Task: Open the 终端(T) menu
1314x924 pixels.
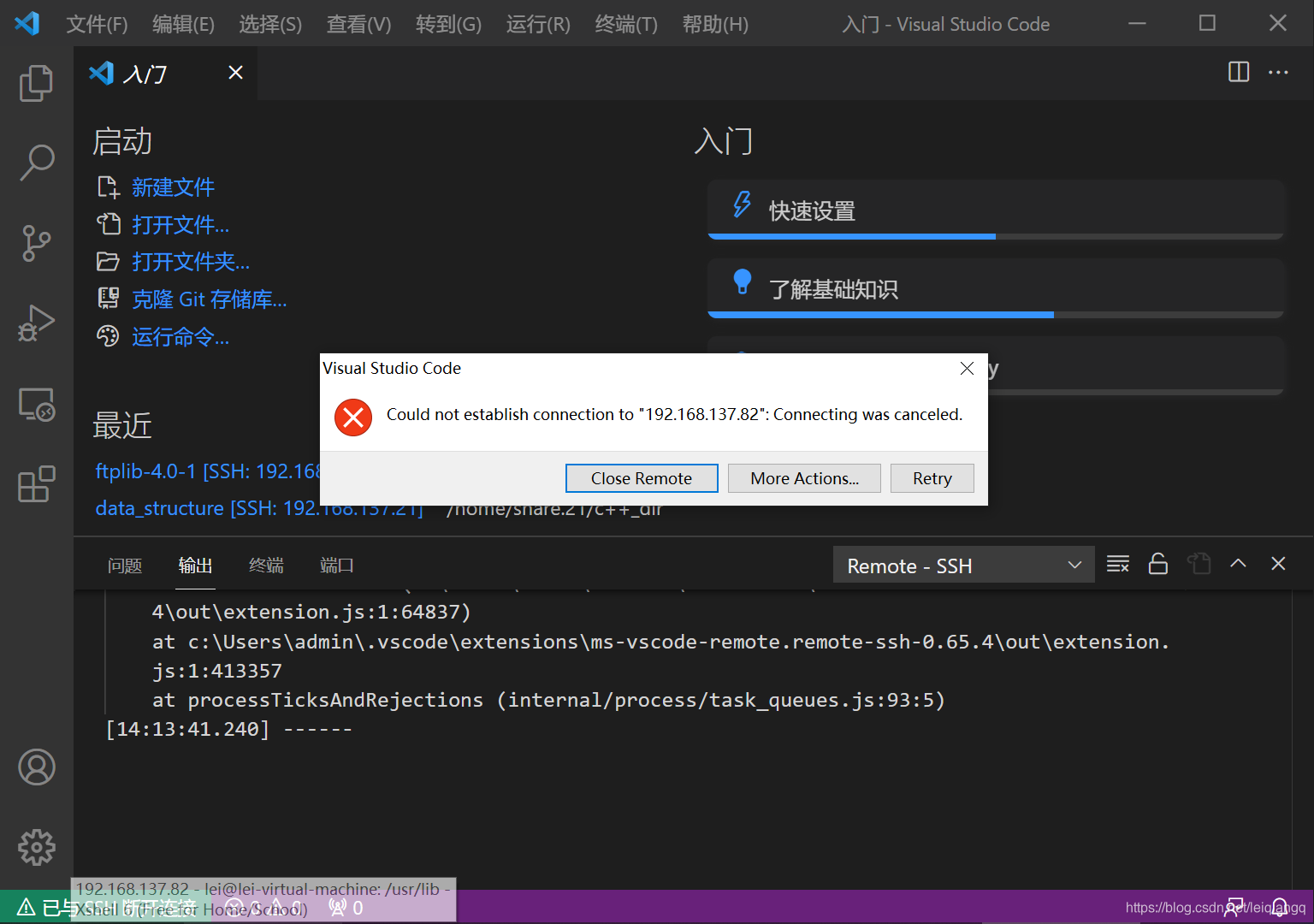Action: 625,24
